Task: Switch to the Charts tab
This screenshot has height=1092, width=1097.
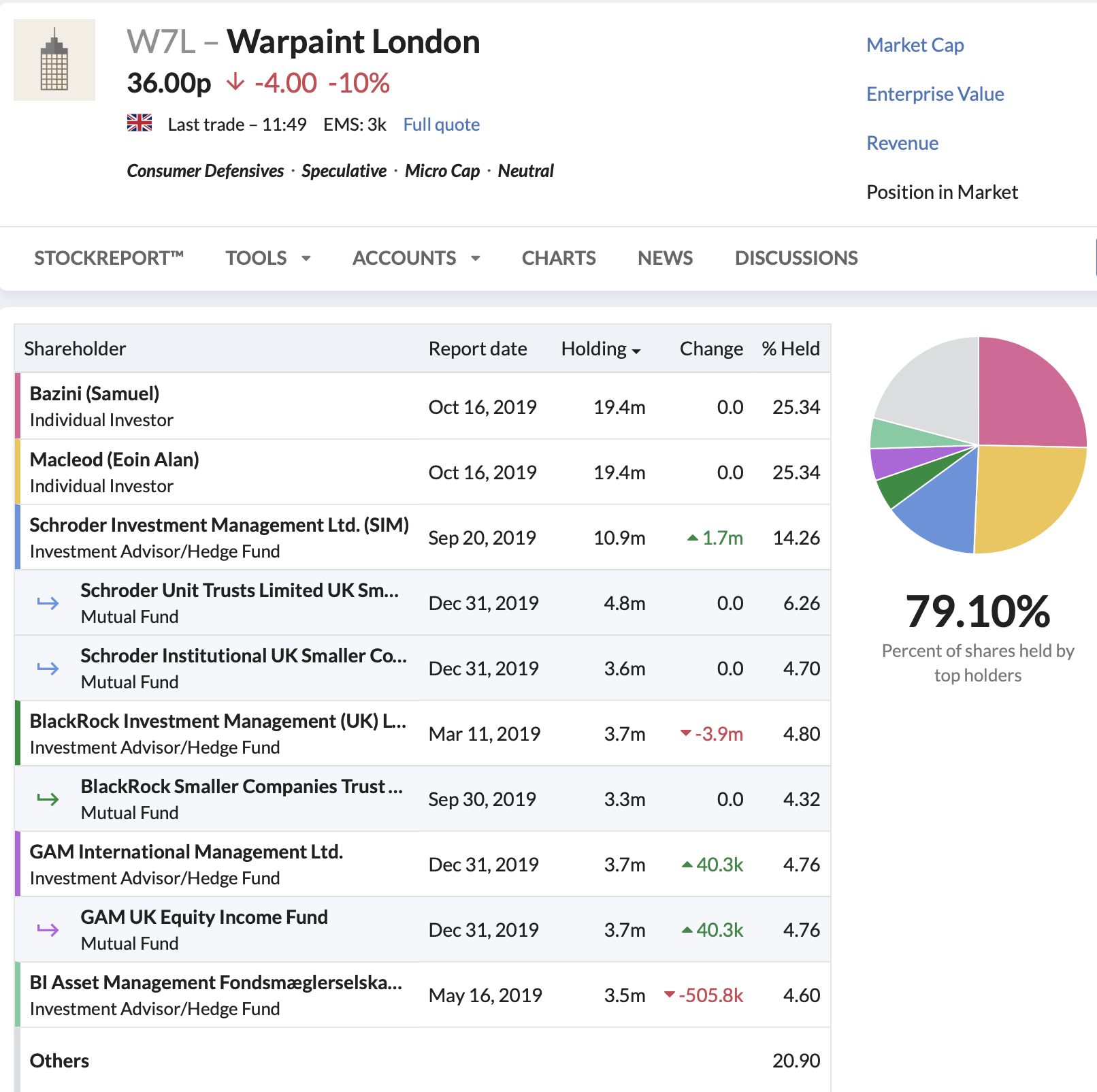Action: click(559, 258)
